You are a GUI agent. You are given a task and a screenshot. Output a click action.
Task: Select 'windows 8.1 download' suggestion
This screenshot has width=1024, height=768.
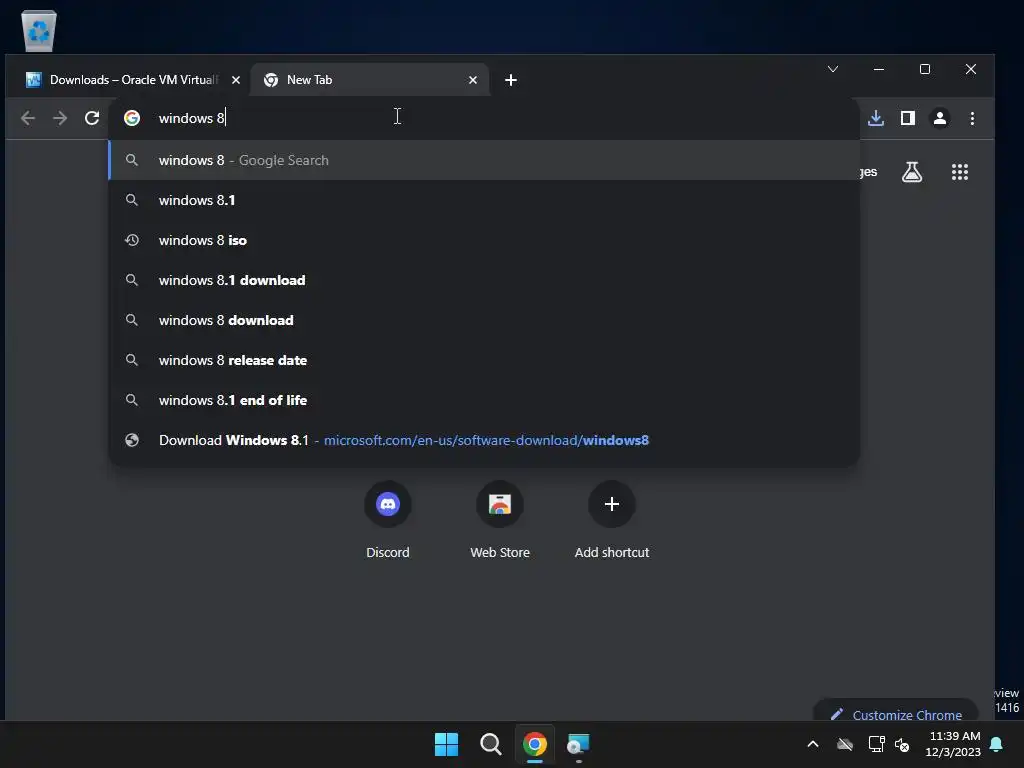click(x=484, y=280)
